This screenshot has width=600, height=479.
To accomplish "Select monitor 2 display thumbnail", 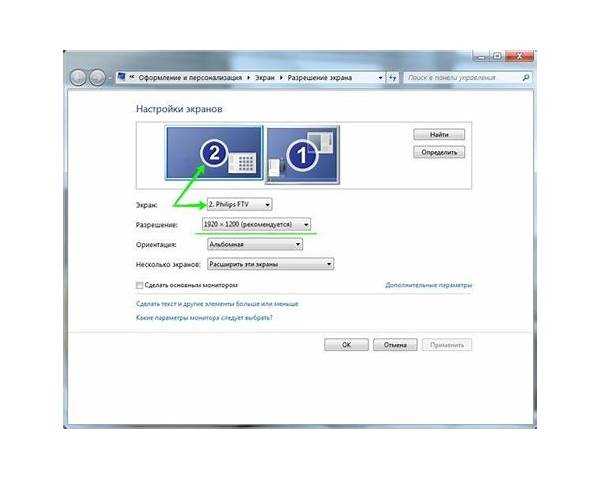I will pyautogui.click(x=214, y=153).
